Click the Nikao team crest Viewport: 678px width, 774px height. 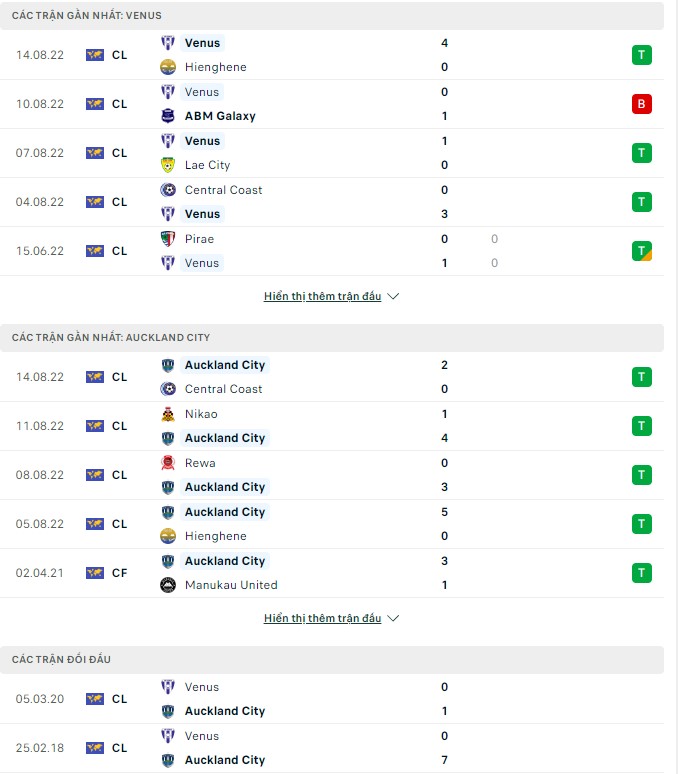168,414
